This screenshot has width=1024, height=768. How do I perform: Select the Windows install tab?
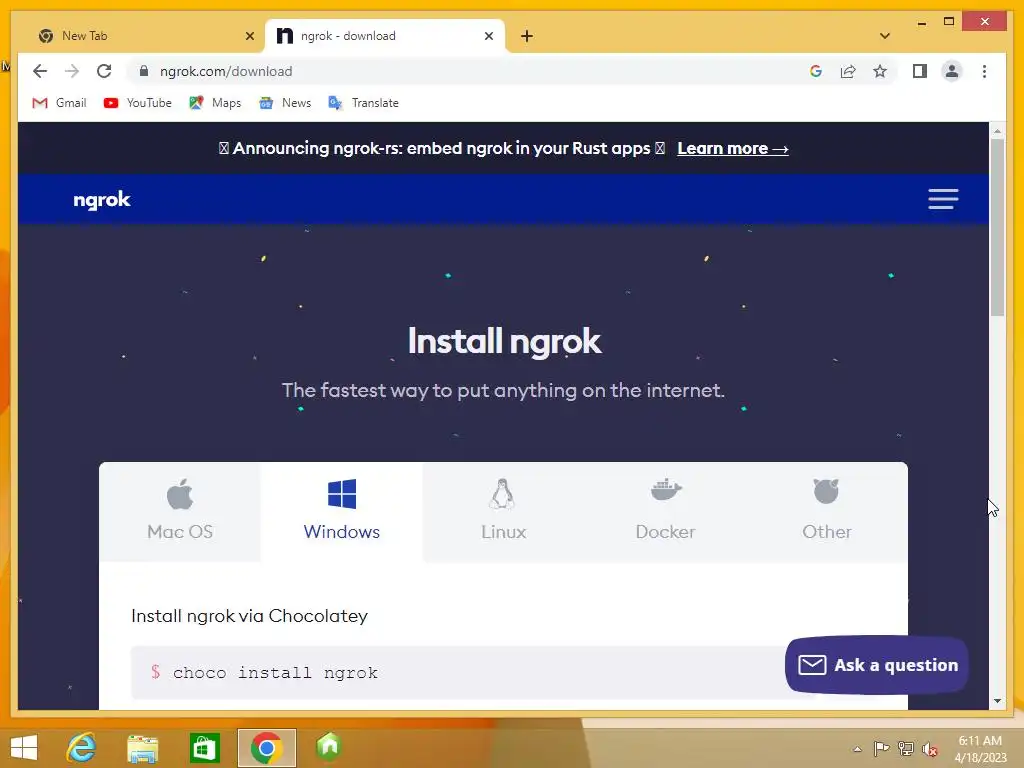click(342, 511)
